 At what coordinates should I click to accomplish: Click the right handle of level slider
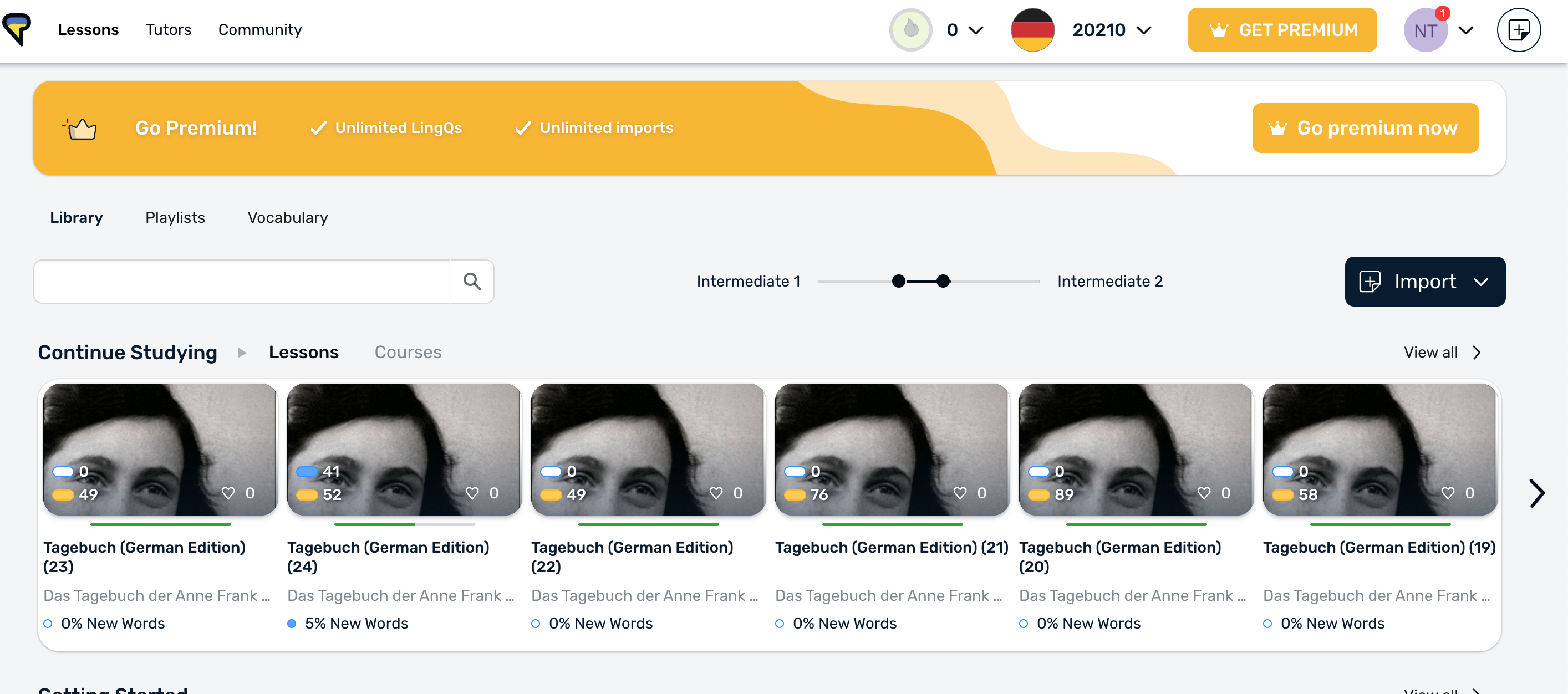tap(943, 281)
